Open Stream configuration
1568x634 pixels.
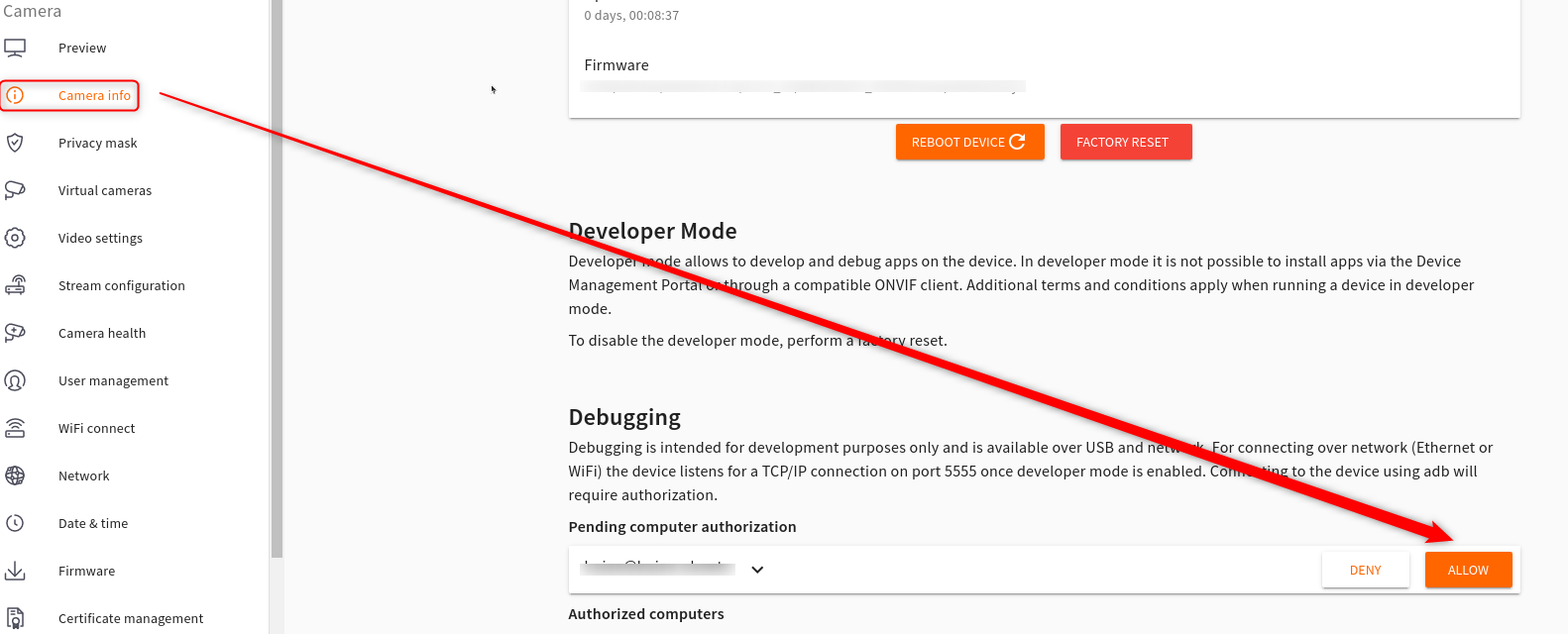122,285
